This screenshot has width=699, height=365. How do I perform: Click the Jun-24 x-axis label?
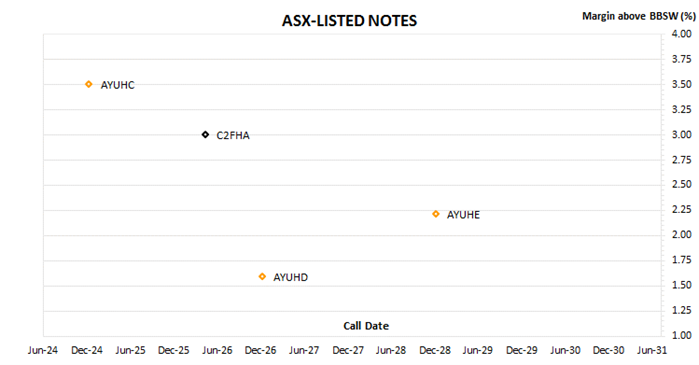[43, 350]
